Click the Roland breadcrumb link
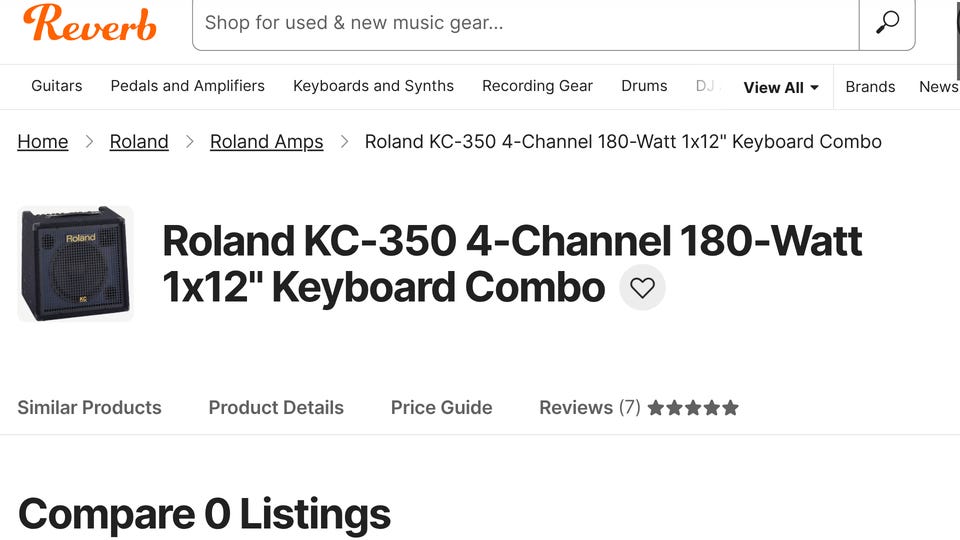The width and height of the screenshot is (960, 540). point(139,142)
